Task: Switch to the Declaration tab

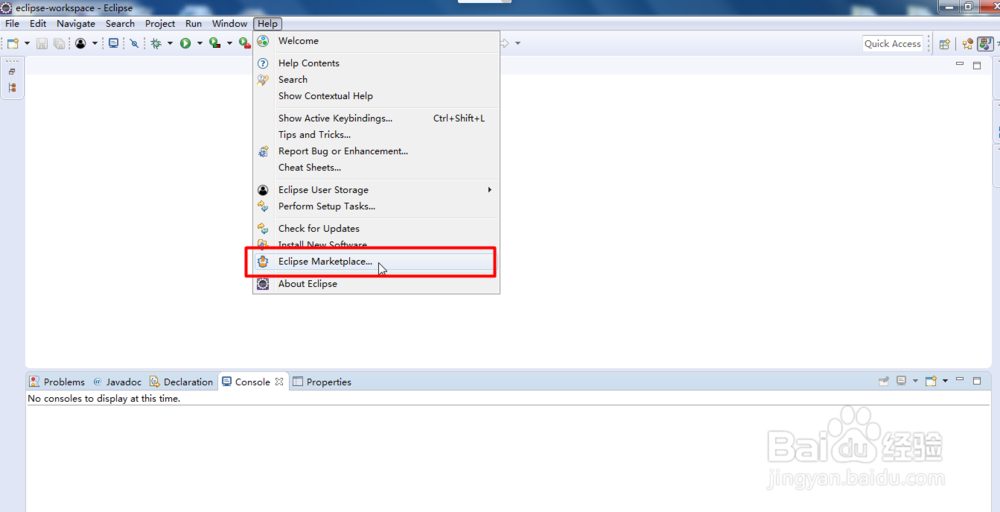Action: (181, 382)
